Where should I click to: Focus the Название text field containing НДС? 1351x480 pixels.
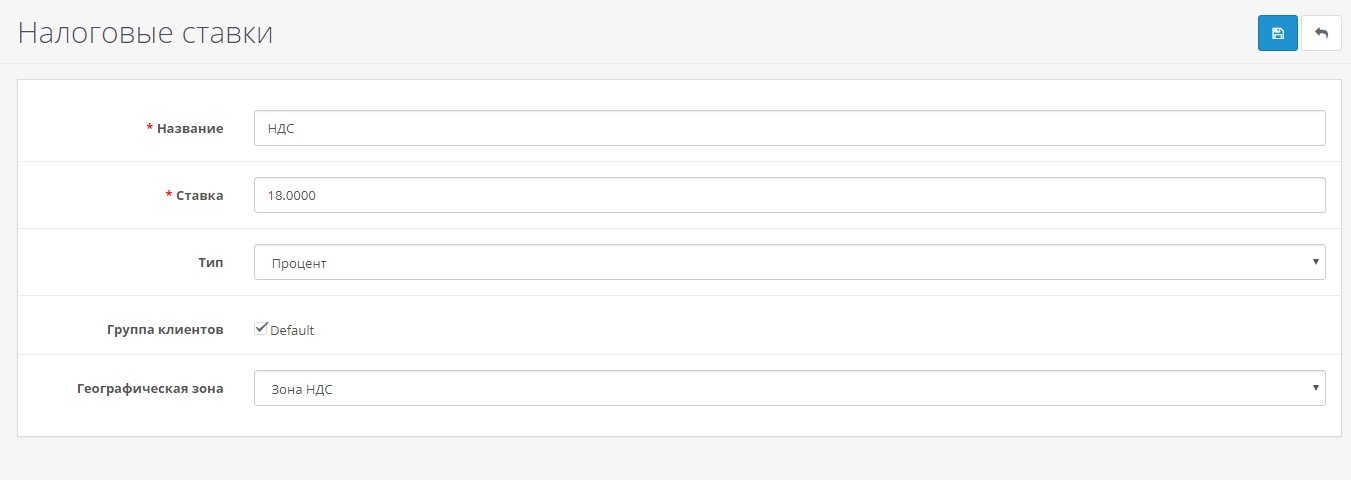[x=789, y=128]
